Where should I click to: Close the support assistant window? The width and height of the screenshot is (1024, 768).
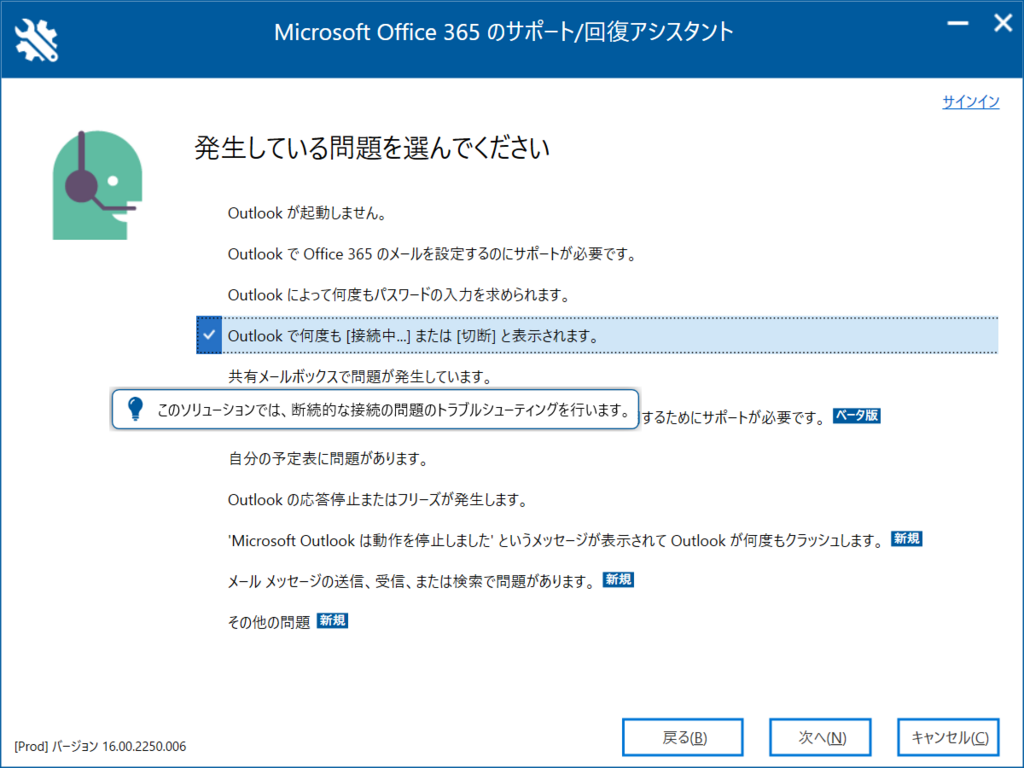click(x=1002, y=24)
